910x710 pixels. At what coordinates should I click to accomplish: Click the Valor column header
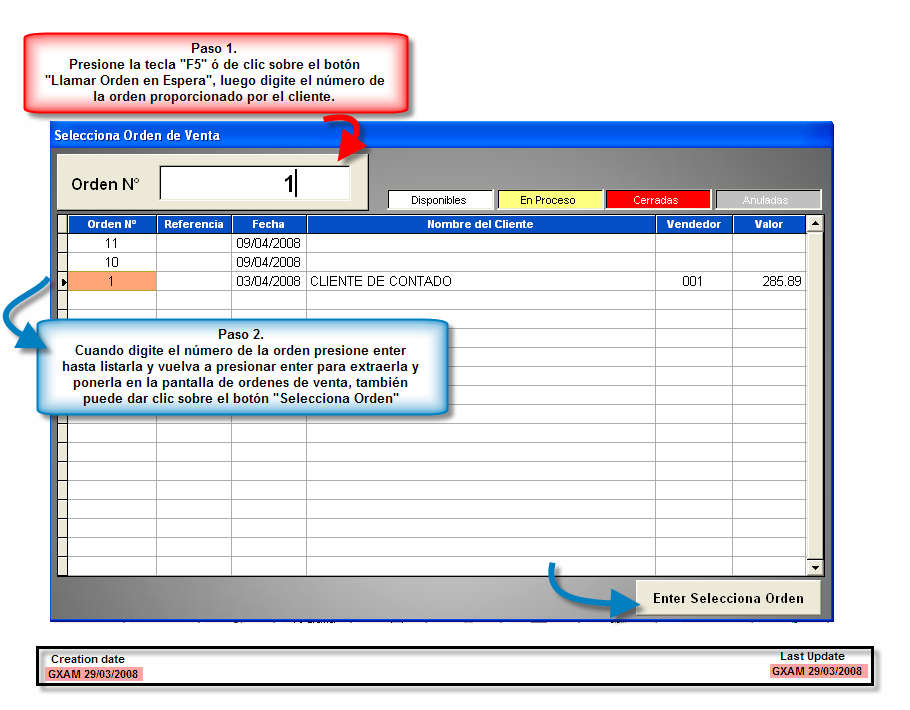click(768, 224)
